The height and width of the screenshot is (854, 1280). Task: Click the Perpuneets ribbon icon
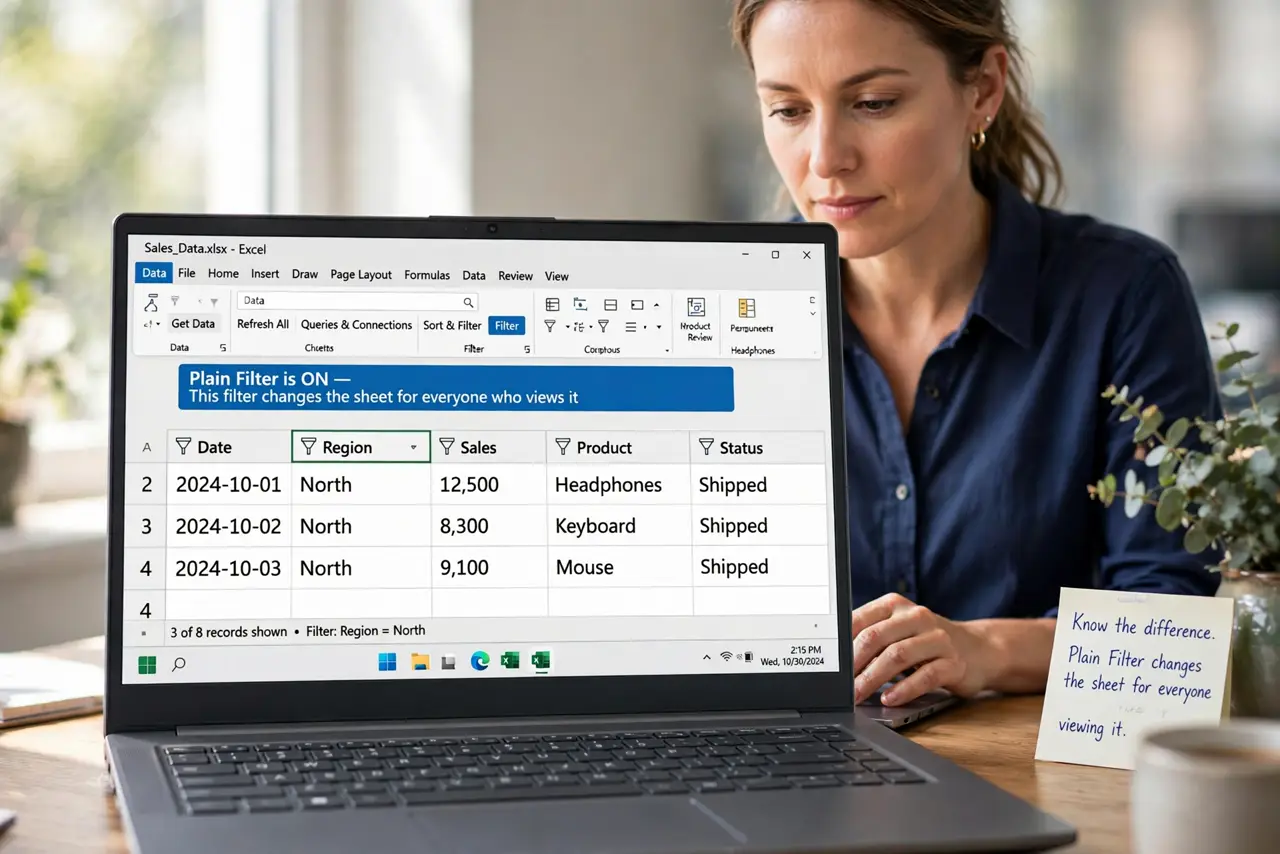click(747, 308)
